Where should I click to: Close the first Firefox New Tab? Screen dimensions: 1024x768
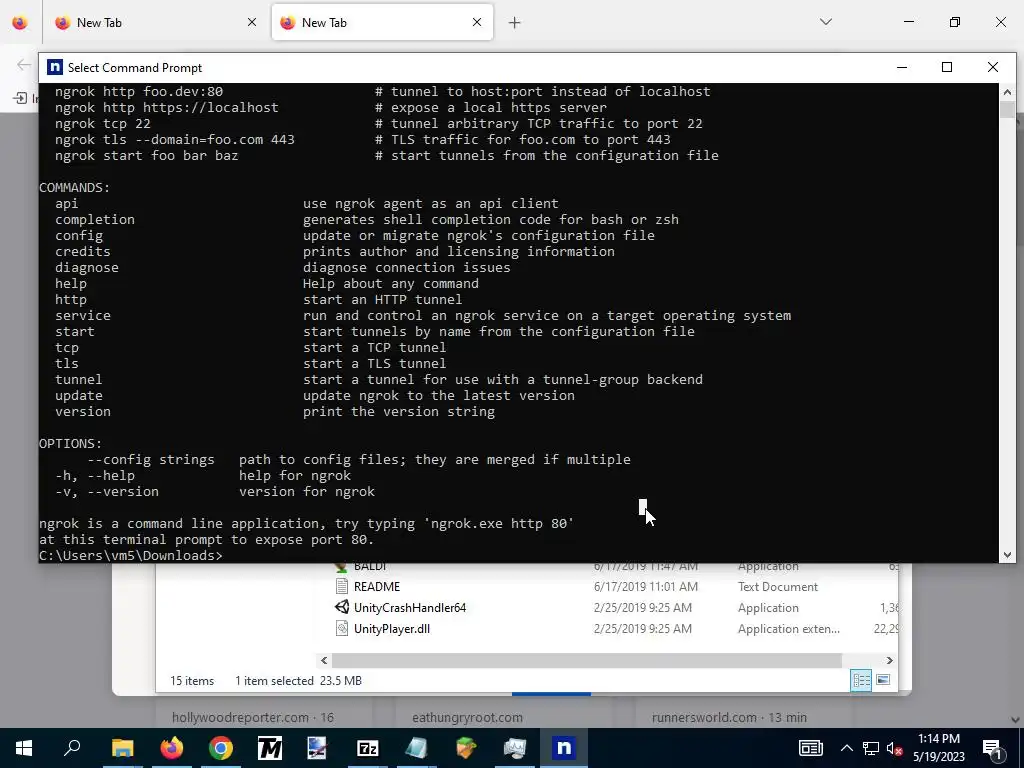(252, 22)
